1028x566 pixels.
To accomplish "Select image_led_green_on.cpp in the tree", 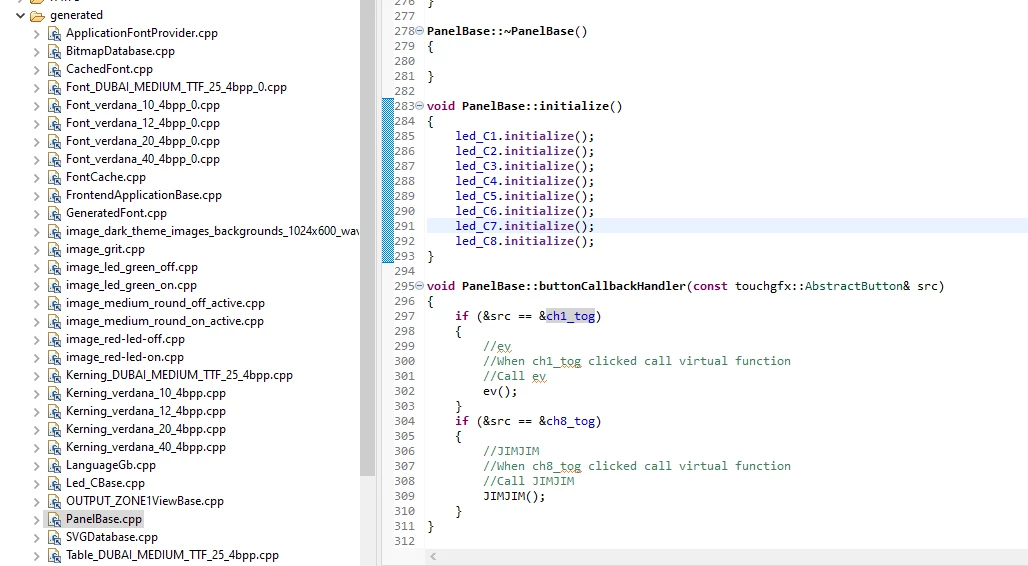I will pyautogui.click(x=131, y=285).
